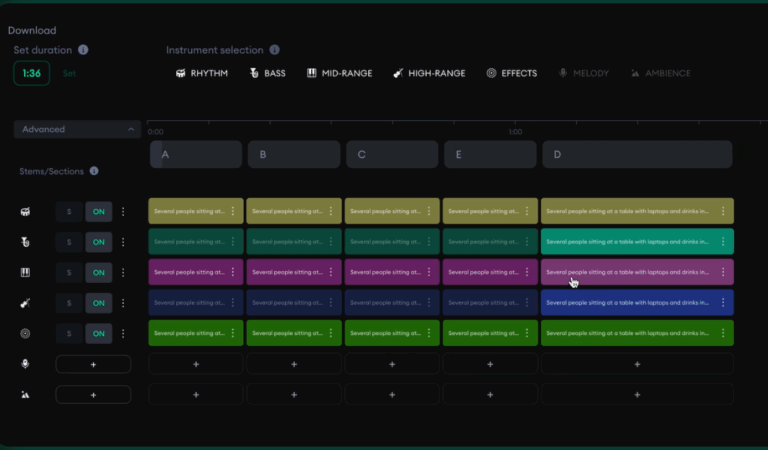Click the piano keys icon of the mid-range stem row
Screen dimensions: 768x450
[x=25, y=272]
